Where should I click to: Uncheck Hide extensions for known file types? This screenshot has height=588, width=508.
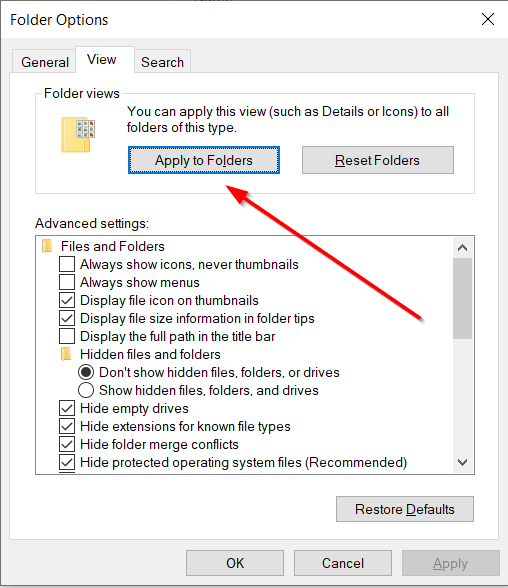pos(67,426)
